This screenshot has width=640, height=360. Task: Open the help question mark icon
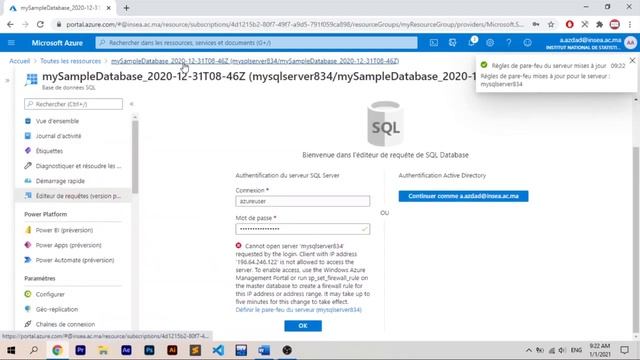tap(509, 42)
